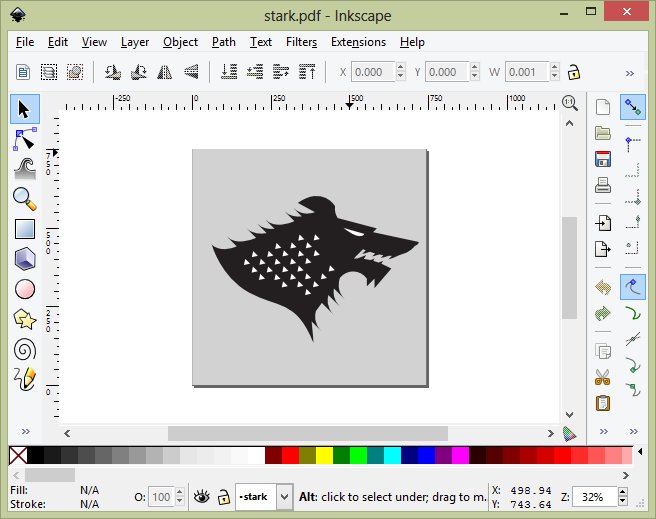Print document printer icon
The width and height of the screenshot is (656, 519).
click(x=603, y=185)
